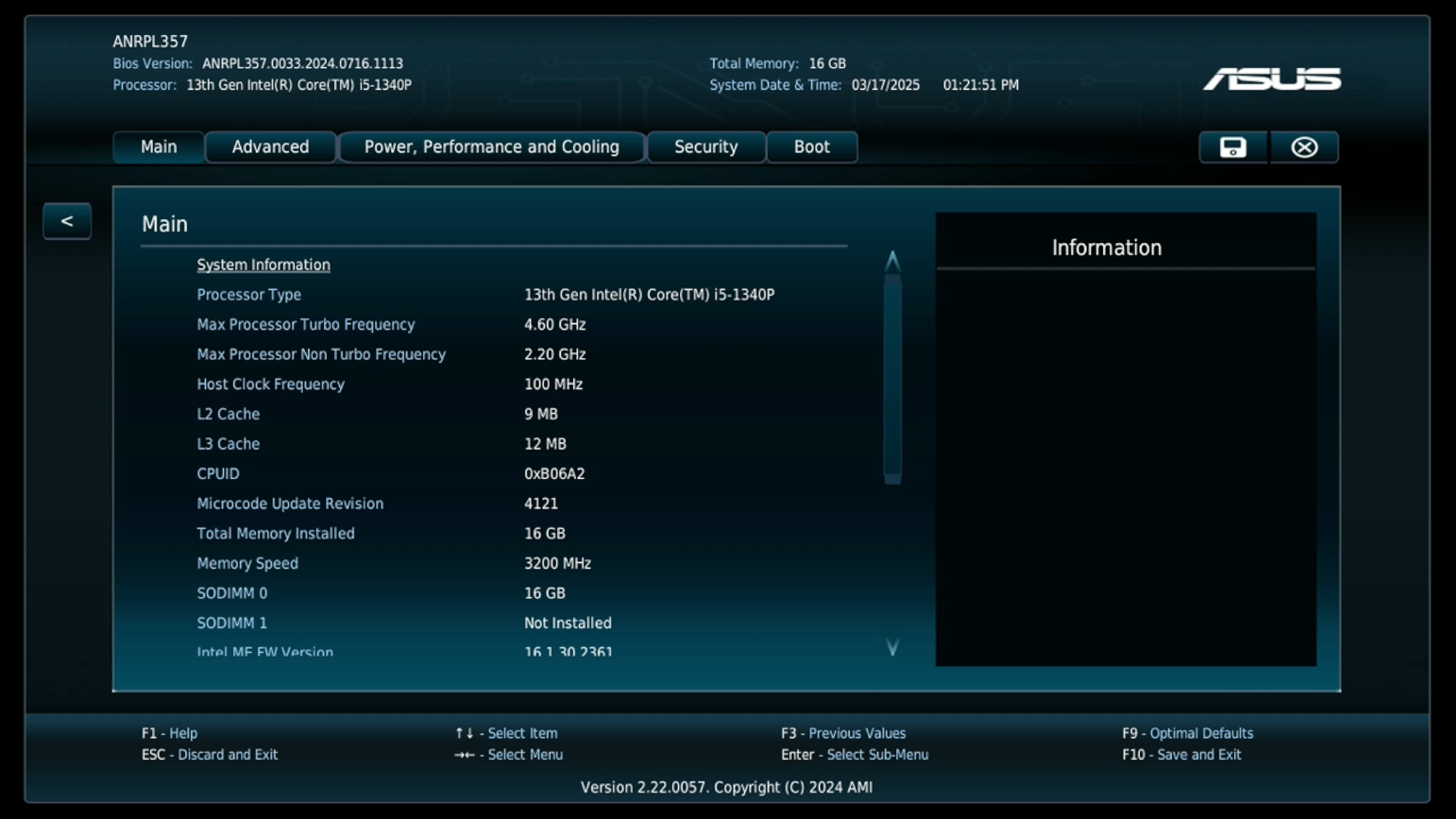The image size is (1456, 819).
Task: Click the 3200 MHz value
Action: pyautogui.click(x=558, y=563)
